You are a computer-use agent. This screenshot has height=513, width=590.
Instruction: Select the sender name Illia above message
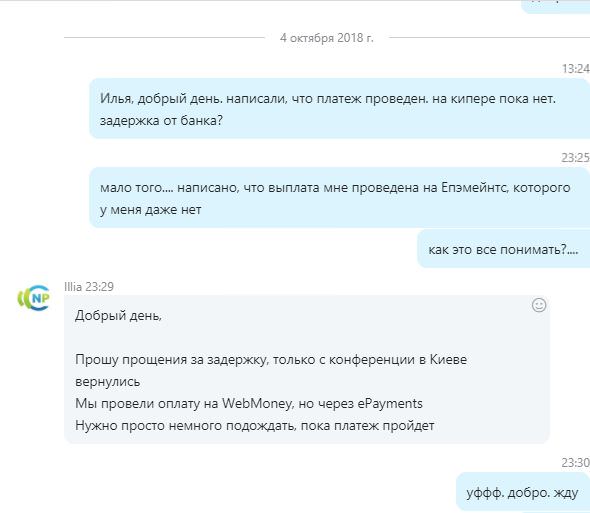73,287
